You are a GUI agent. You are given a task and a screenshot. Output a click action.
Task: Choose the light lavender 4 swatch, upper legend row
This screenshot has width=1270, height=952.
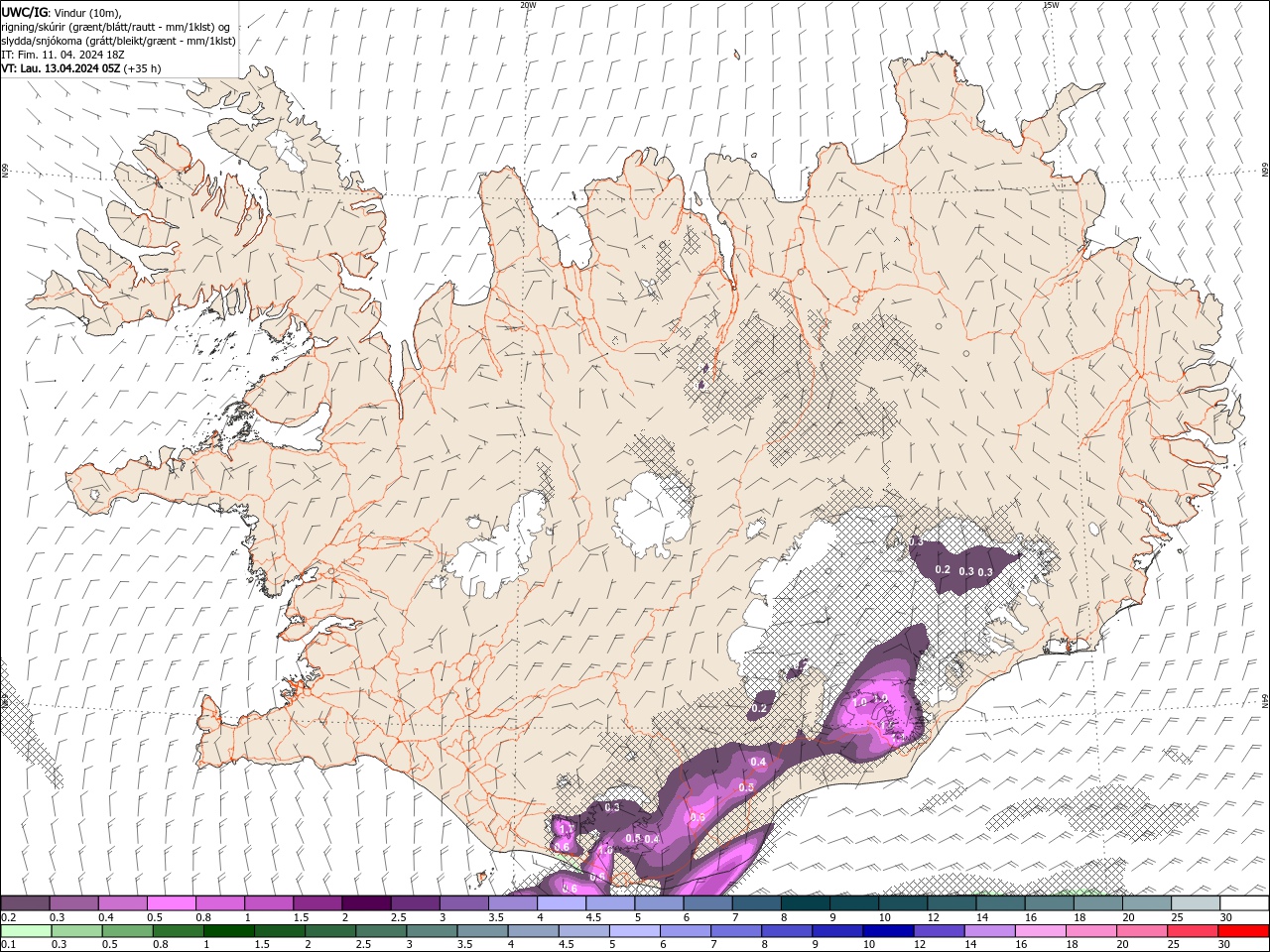(562, 903)
